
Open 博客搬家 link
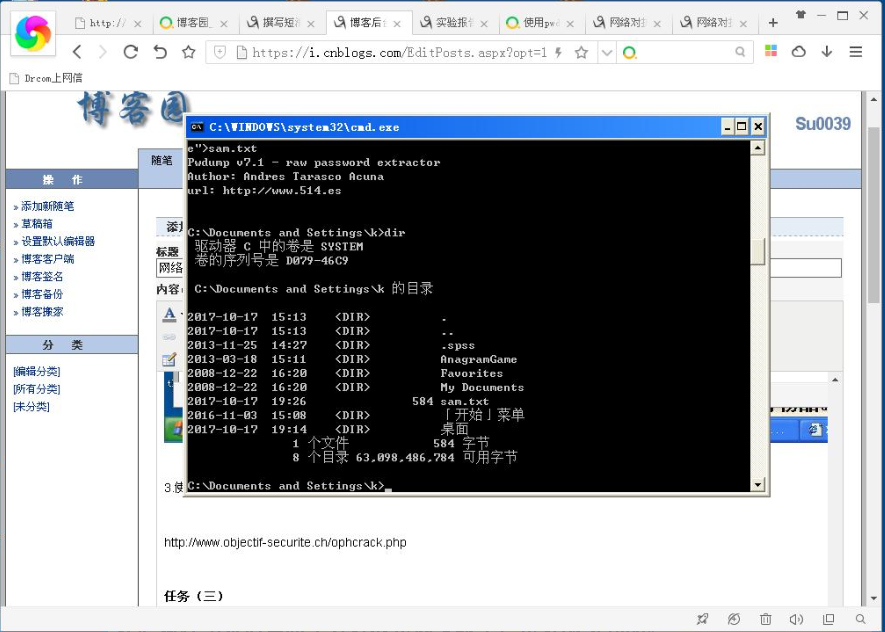pyautogui.click(x=42, y=311)
